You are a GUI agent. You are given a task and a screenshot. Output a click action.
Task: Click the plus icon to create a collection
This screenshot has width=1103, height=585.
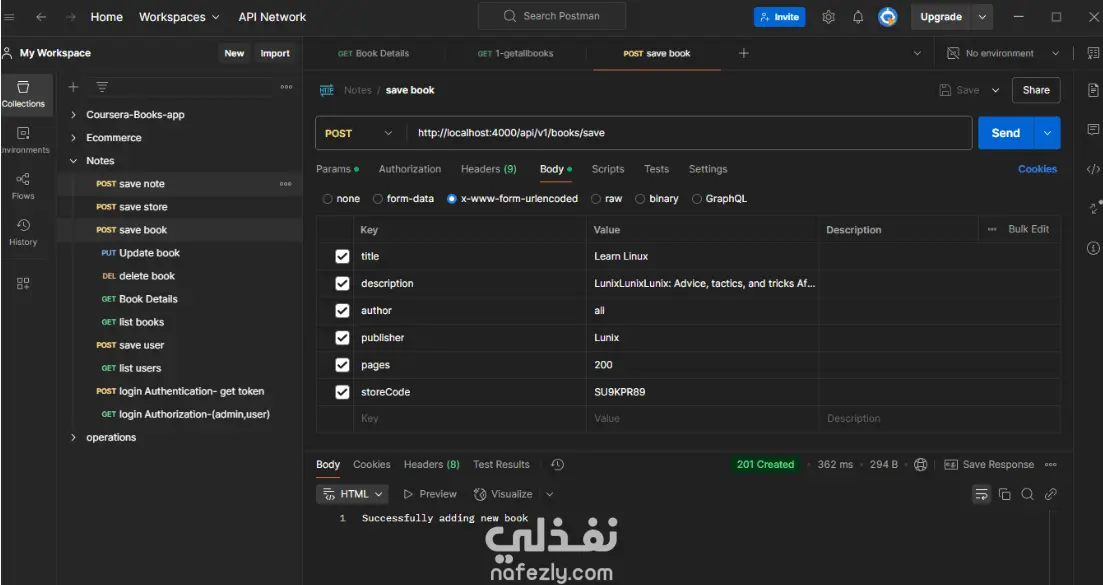pos(72,87)
